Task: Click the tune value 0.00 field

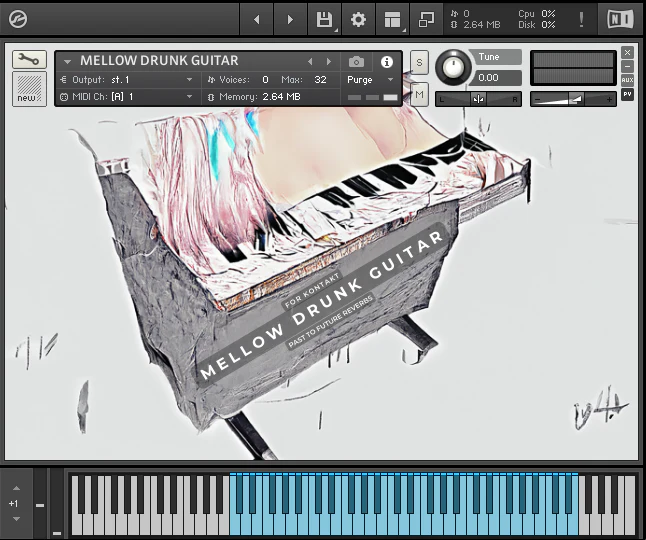Action: point(496,77)
